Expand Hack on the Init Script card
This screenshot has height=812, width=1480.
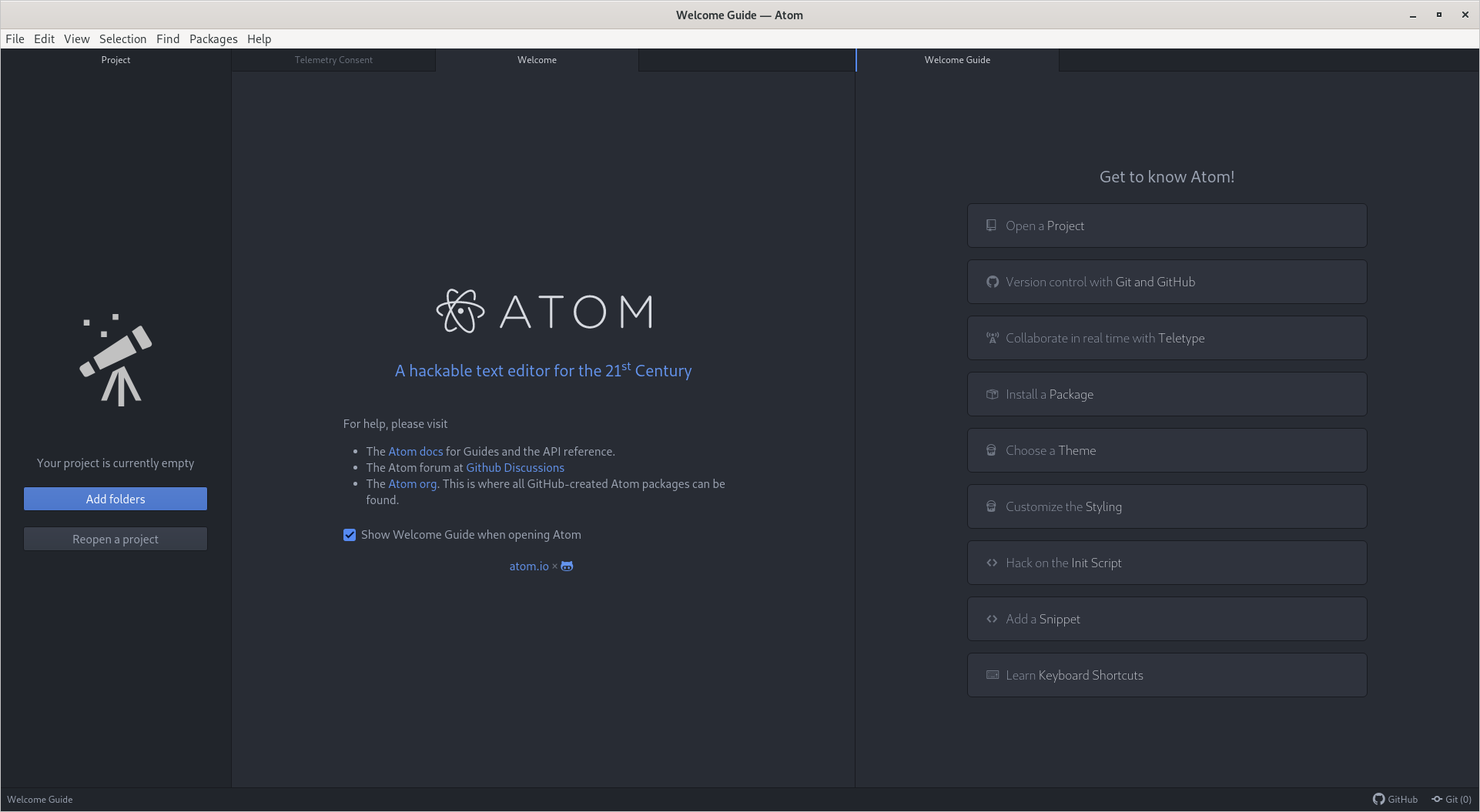pos(1167,563)
